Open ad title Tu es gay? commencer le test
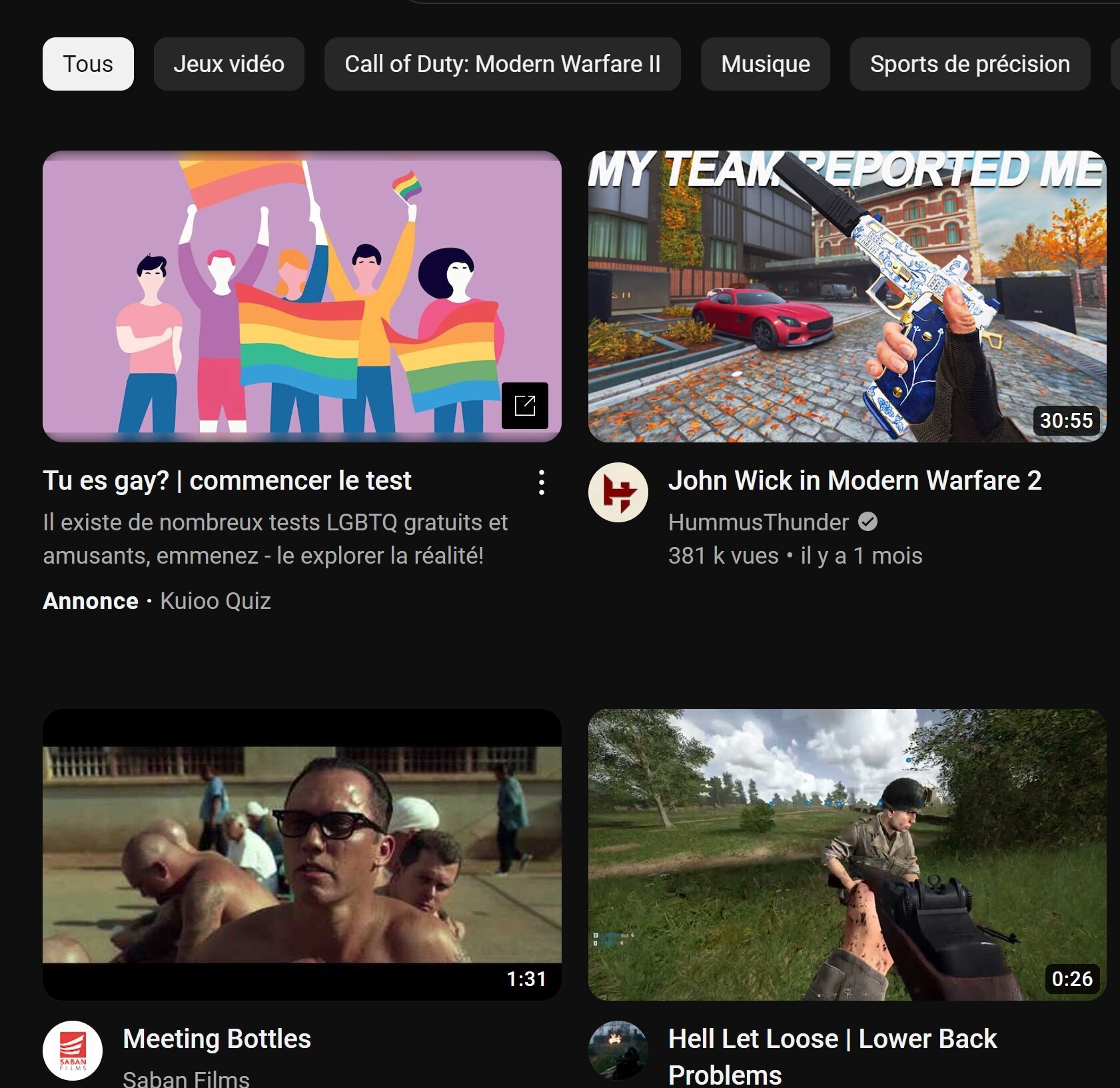Image resolution: width=1120 pixels, height=1088 pixels. pos(227,480)
